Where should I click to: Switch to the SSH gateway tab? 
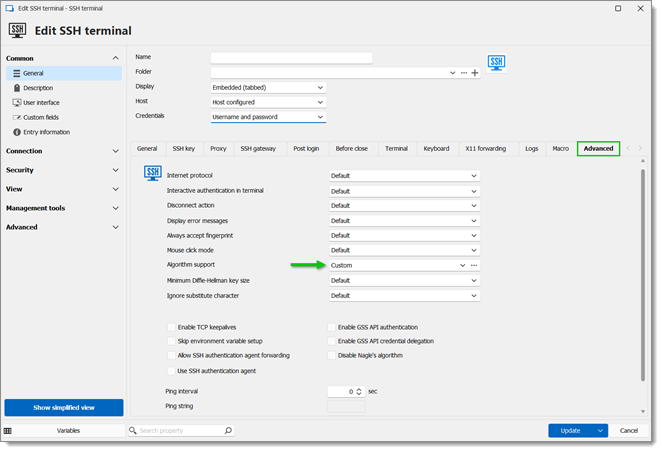click(x=258, y=149)
